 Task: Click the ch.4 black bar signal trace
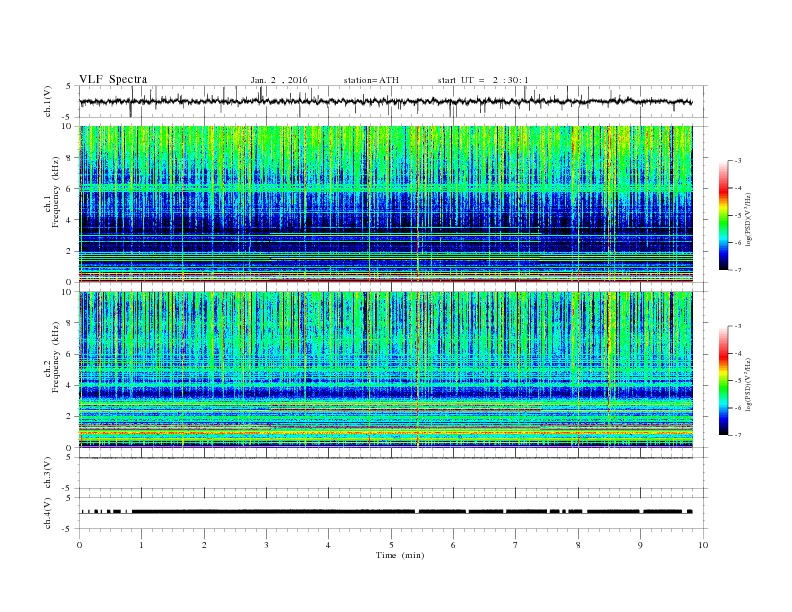click(x=386, y=512)
